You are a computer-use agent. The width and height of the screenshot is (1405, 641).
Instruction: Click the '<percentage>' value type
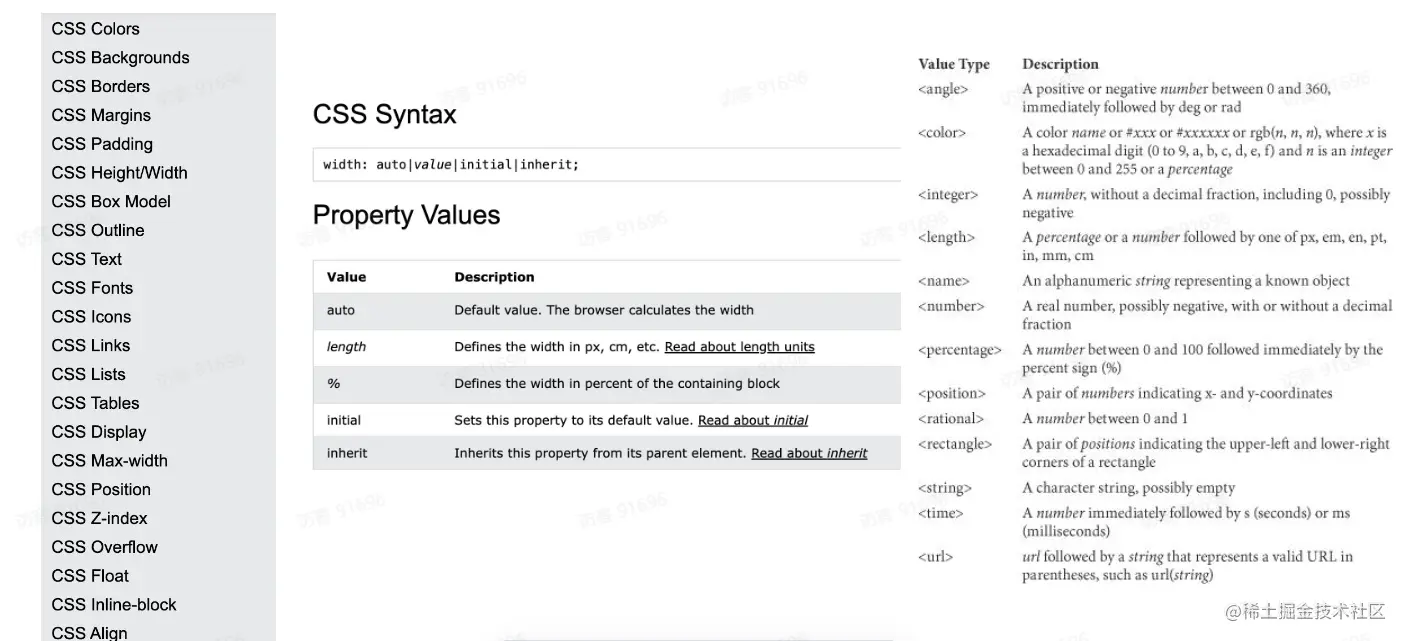960,350
